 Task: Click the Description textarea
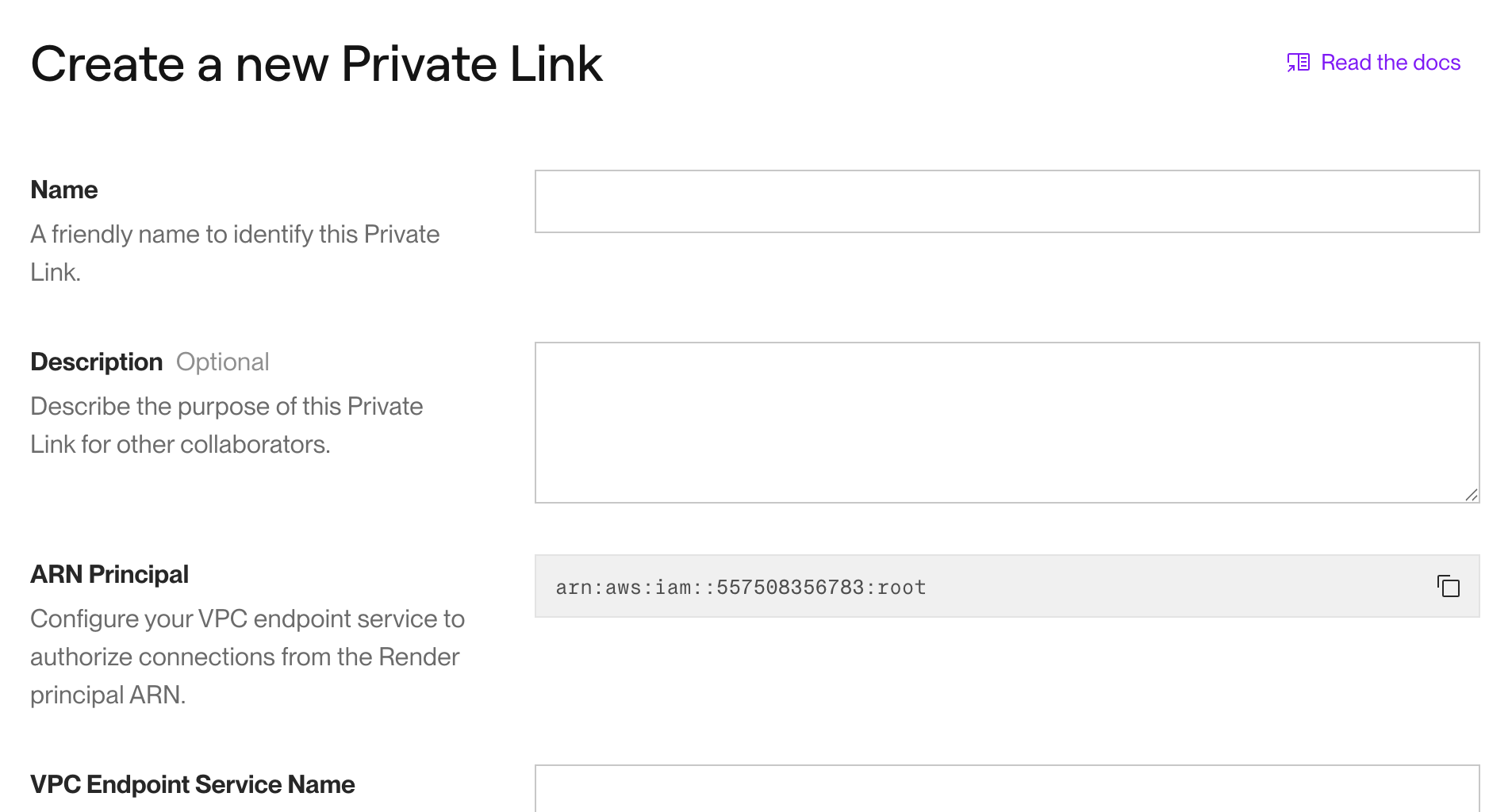[1007, 420]
